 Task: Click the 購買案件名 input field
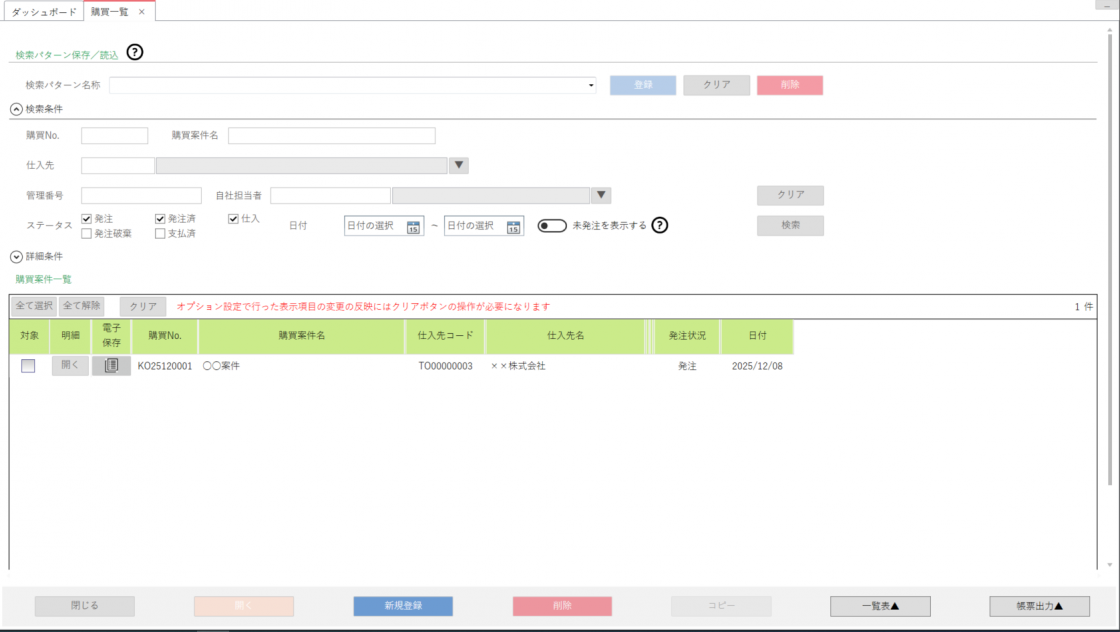pyautogui.click(x=331, y=136)
